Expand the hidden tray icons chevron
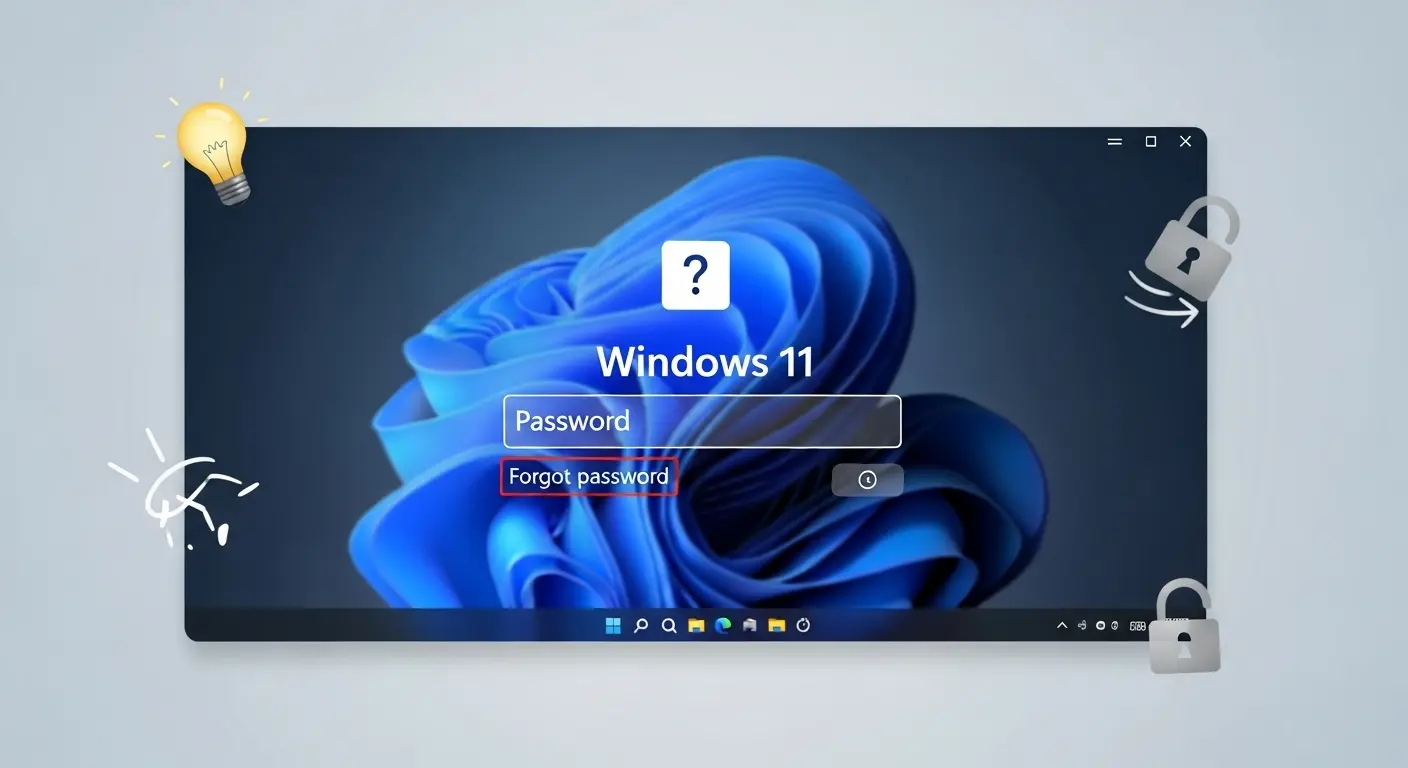The image size is (1408, 768). pyautogui.click(x=1062, y=626)
